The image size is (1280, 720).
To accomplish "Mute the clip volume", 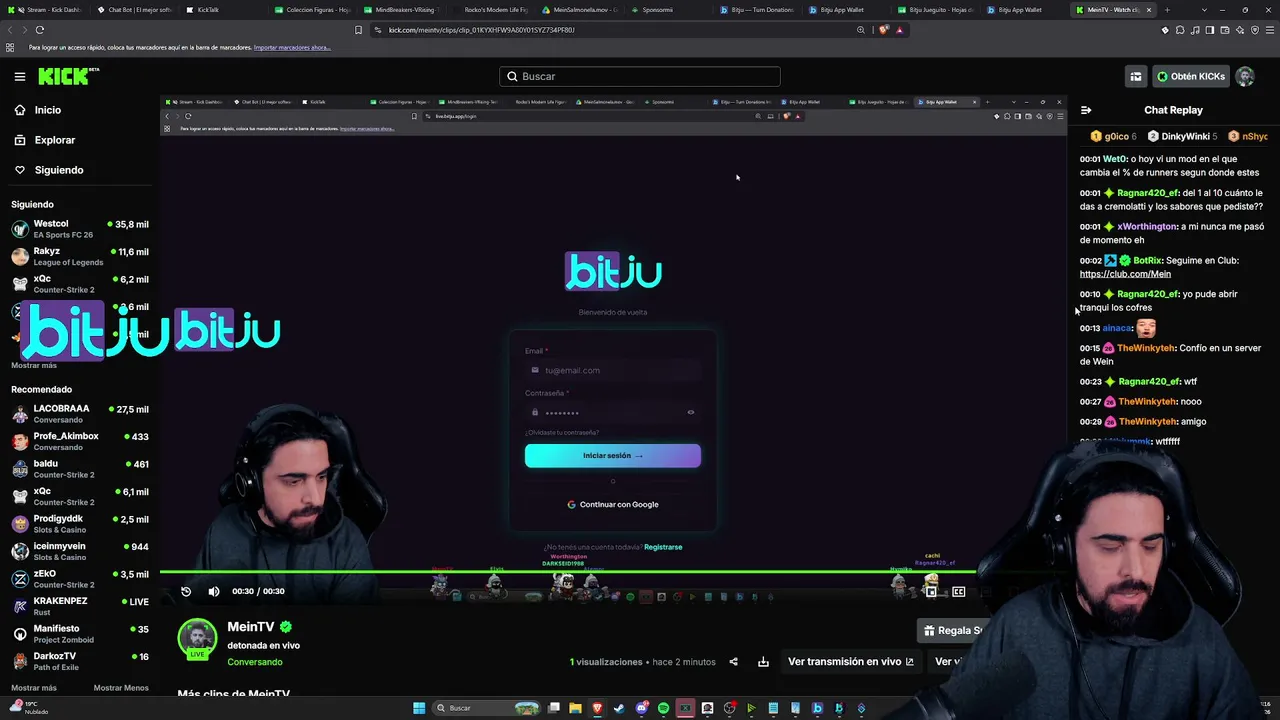I will 213,591.
